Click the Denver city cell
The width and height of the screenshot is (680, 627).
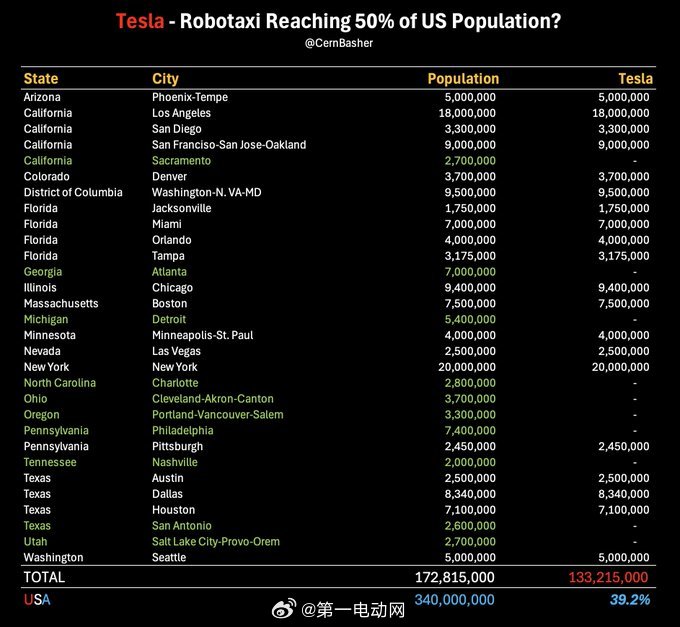(170, 176)
